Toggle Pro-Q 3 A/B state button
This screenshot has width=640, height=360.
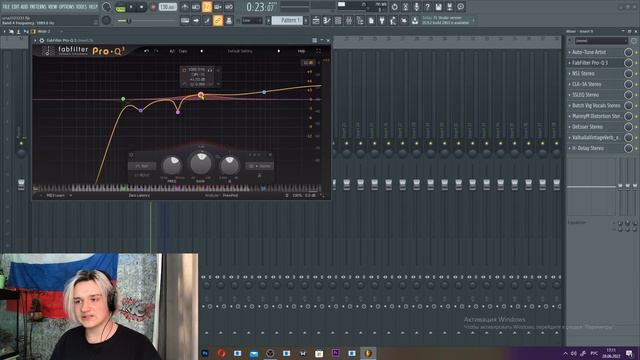tap(172, 51)
